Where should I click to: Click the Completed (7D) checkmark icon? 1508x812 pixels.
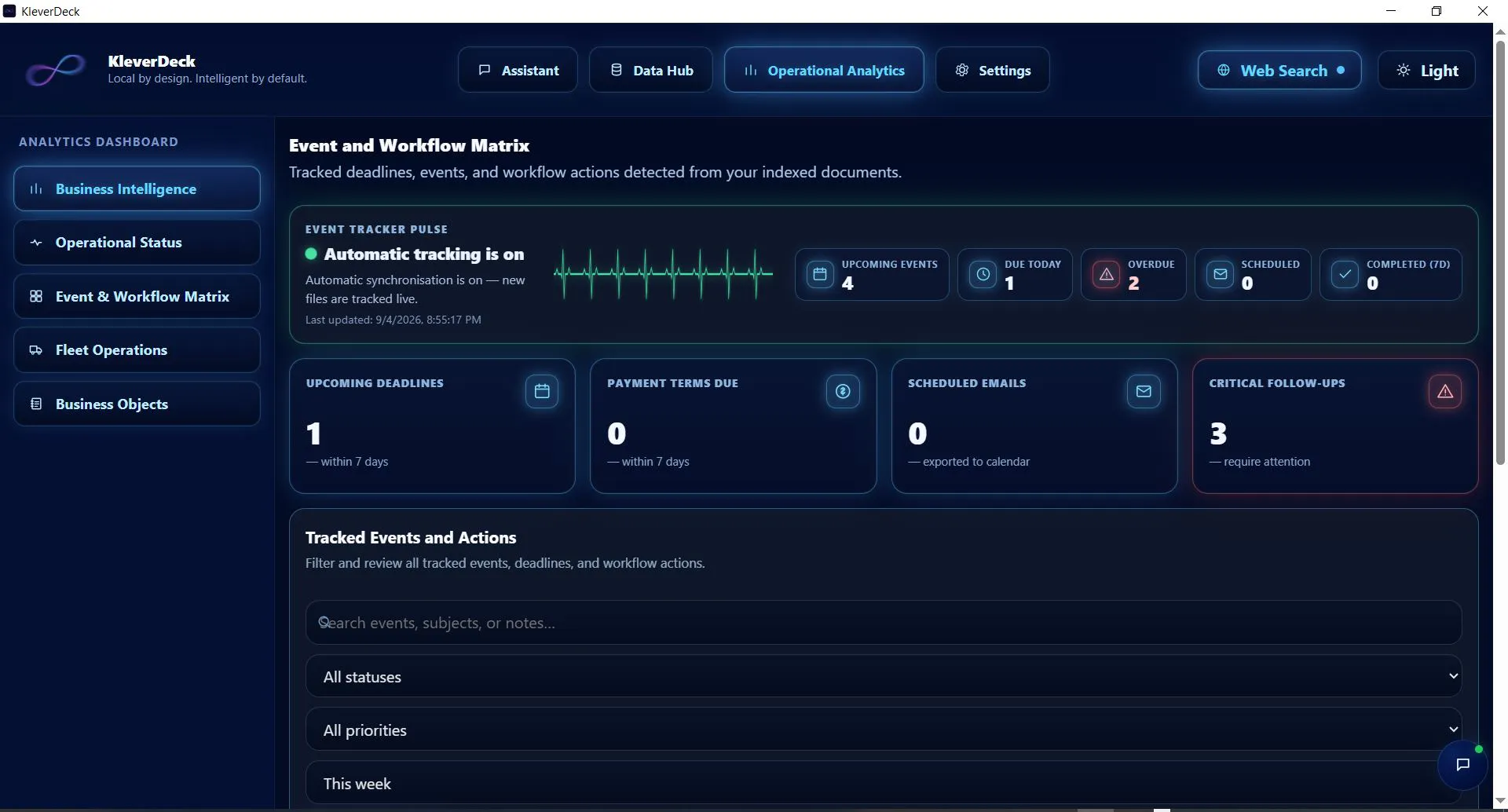(x=1345, y=274)
